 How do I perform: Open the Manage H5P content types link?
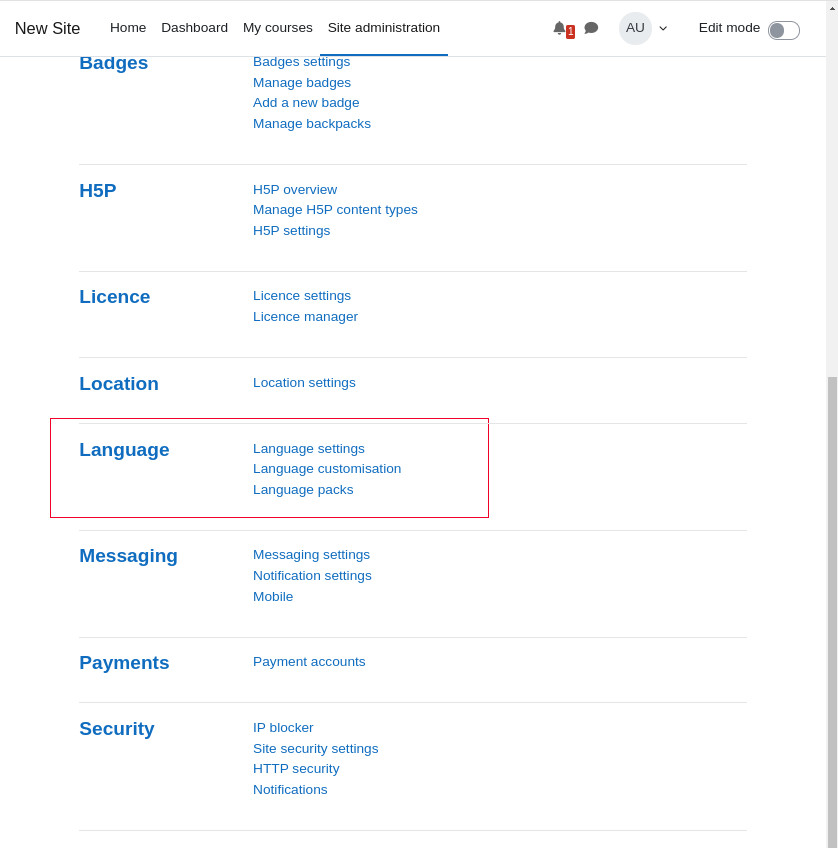[x=335, y=210]
